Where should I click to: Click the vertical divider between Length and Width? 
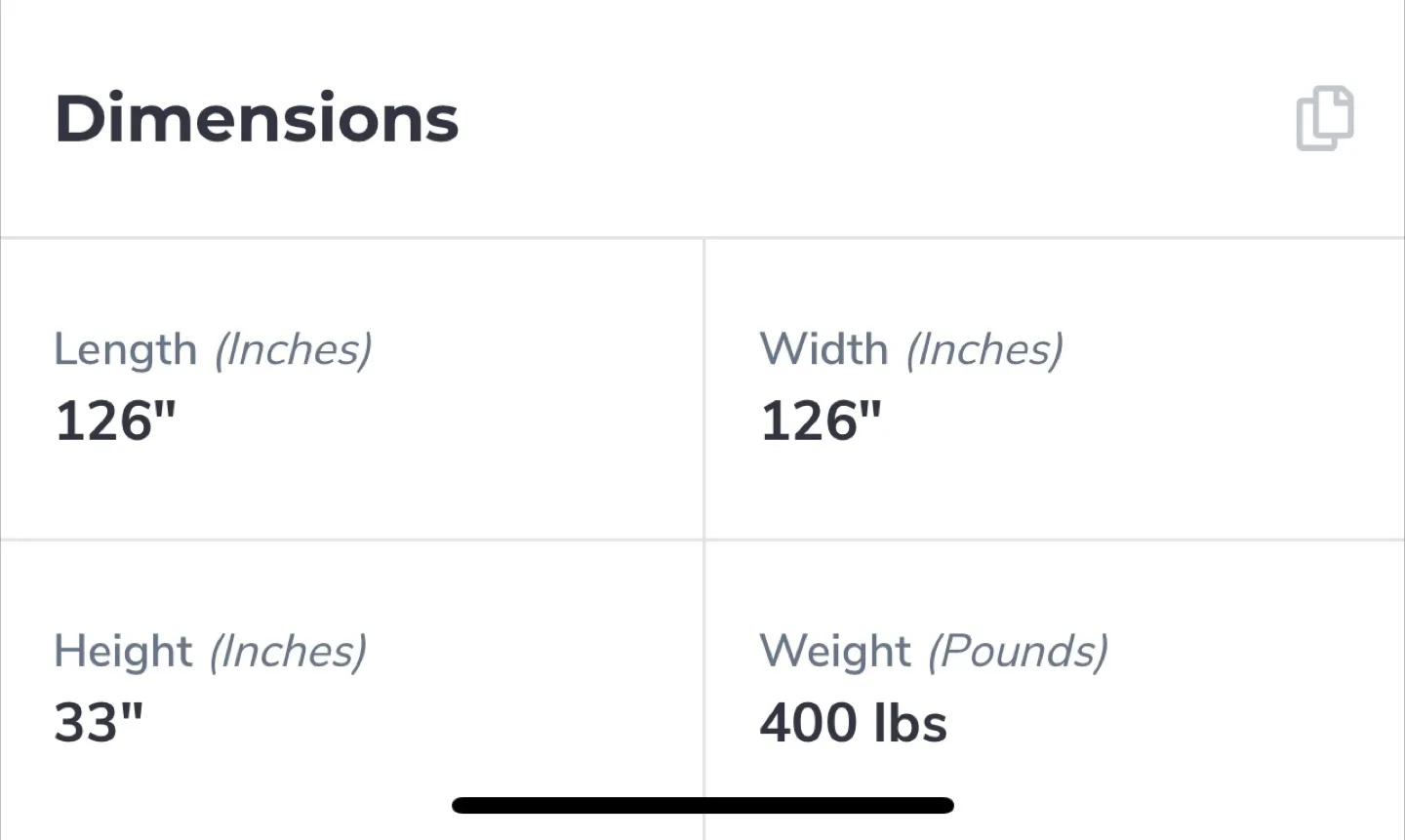[703, 388]
